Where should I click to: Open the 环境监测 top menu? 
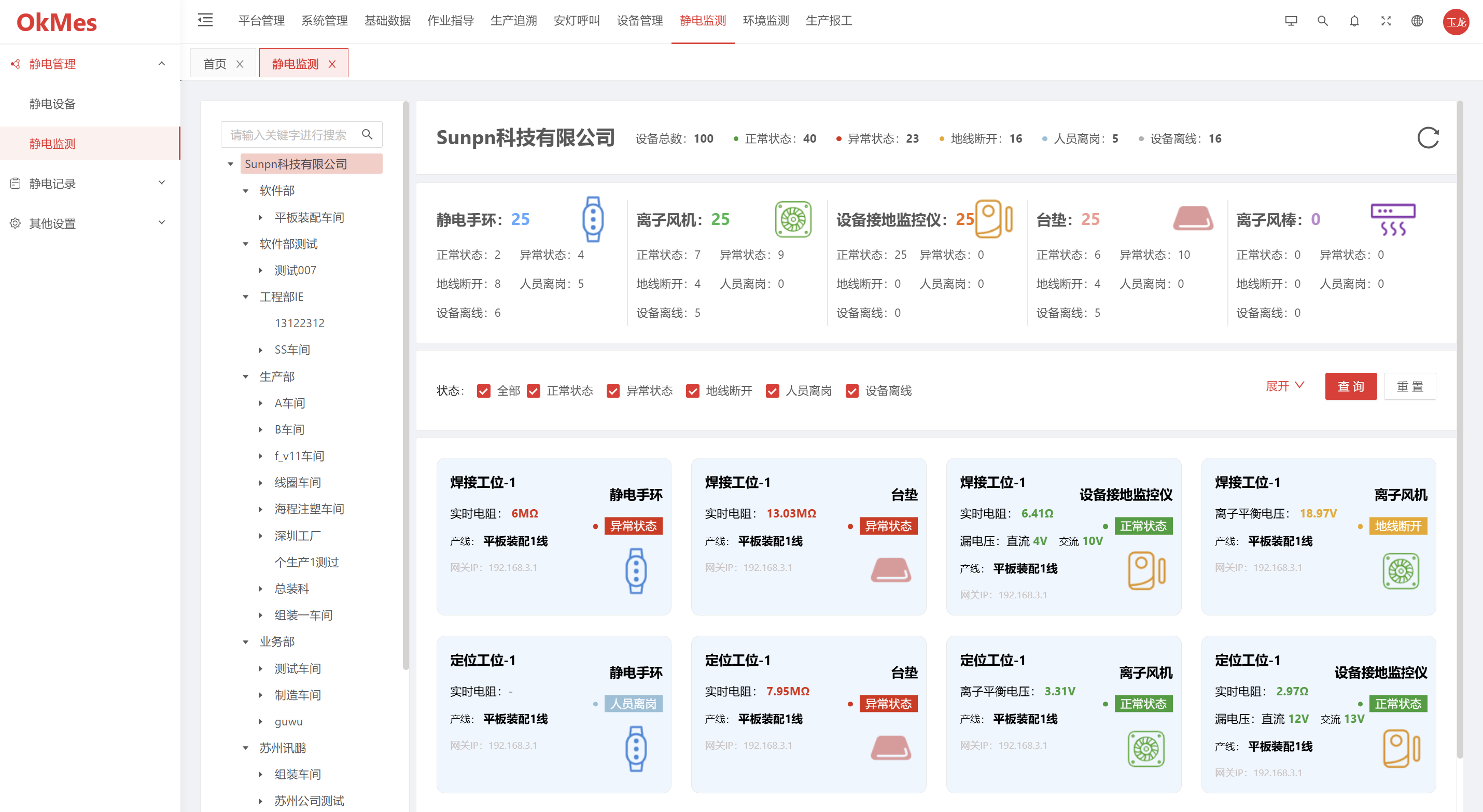(766, 21)
